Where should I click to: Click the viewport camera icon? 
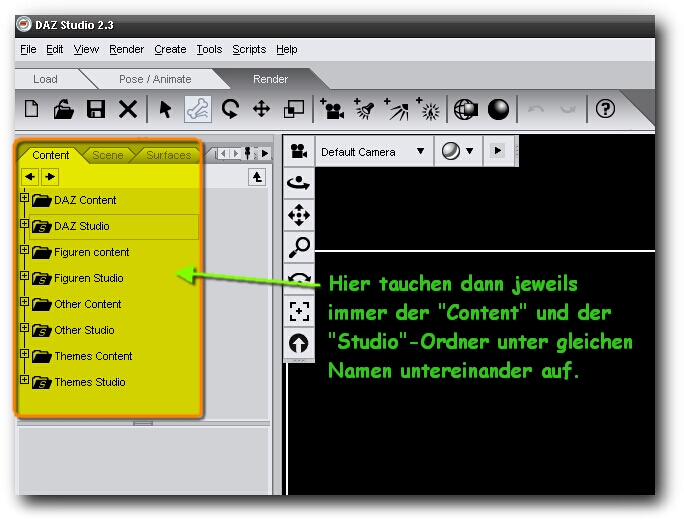[299, 151]
